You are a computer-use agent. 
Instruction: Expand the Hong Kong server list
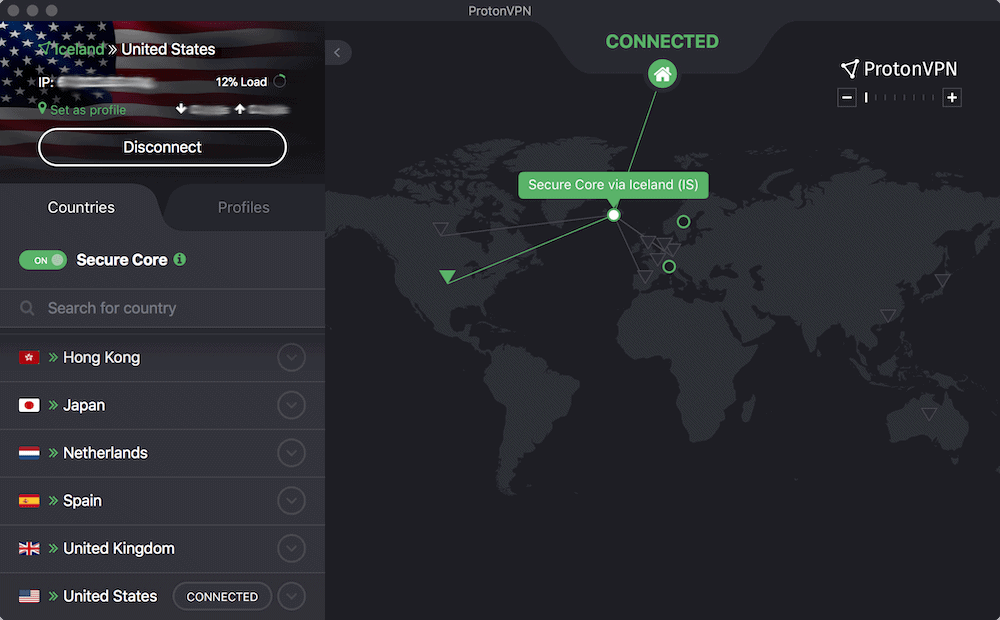click(291, 357)
